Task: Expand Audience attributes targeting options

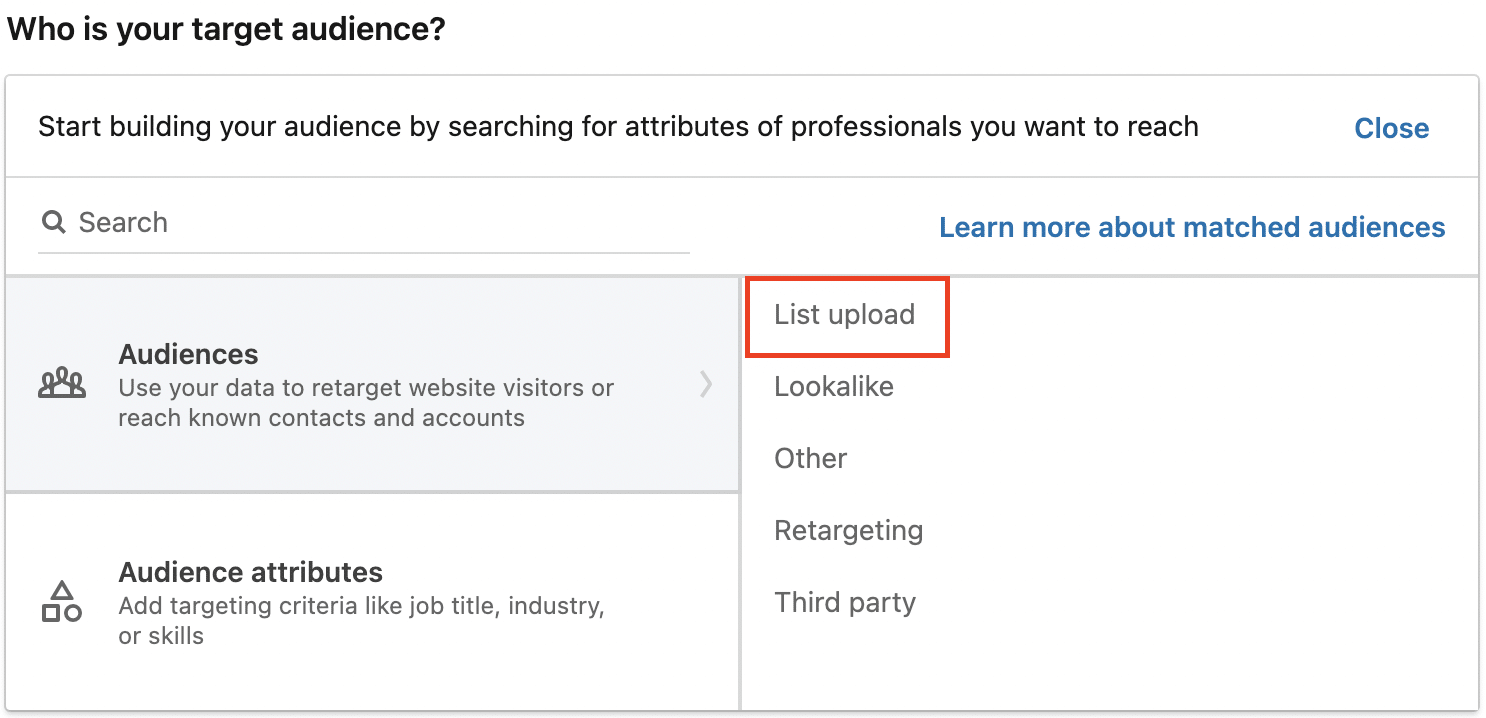Action: [x=370, y=600]
